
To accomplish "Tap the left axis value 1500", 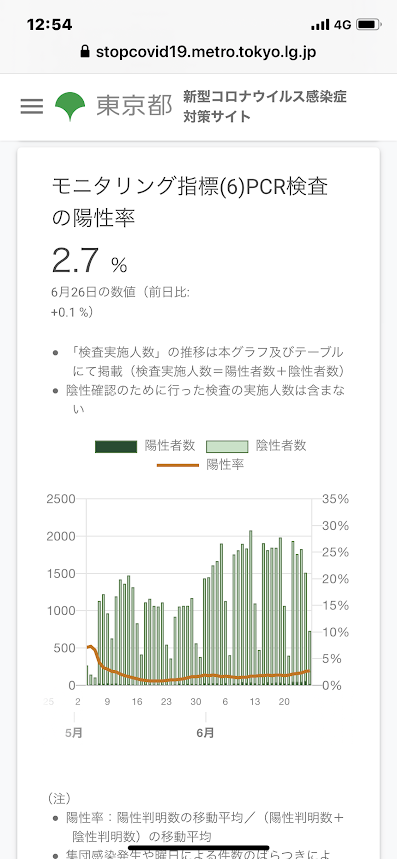I will (61, 574).
